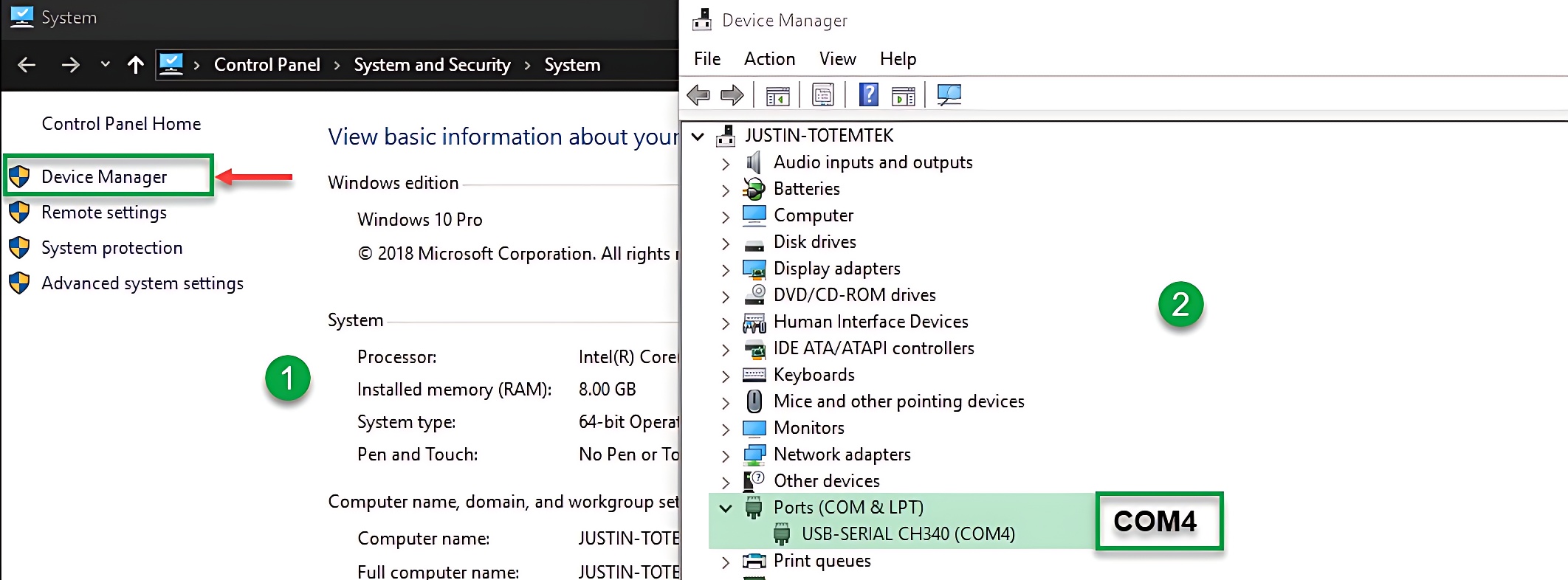Select Mice and other pointing devices row

pyautogui.click(x=899, y=401)
